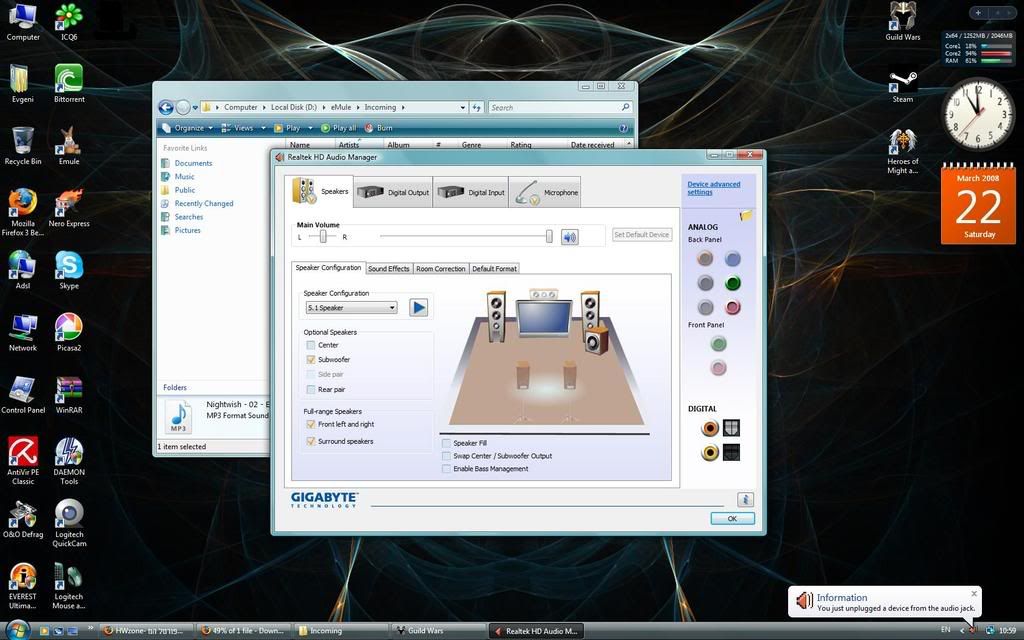This screenshot has height=640, width=1024.
Task: Open Nero Express desktop icon
Action: coord(69,208)
